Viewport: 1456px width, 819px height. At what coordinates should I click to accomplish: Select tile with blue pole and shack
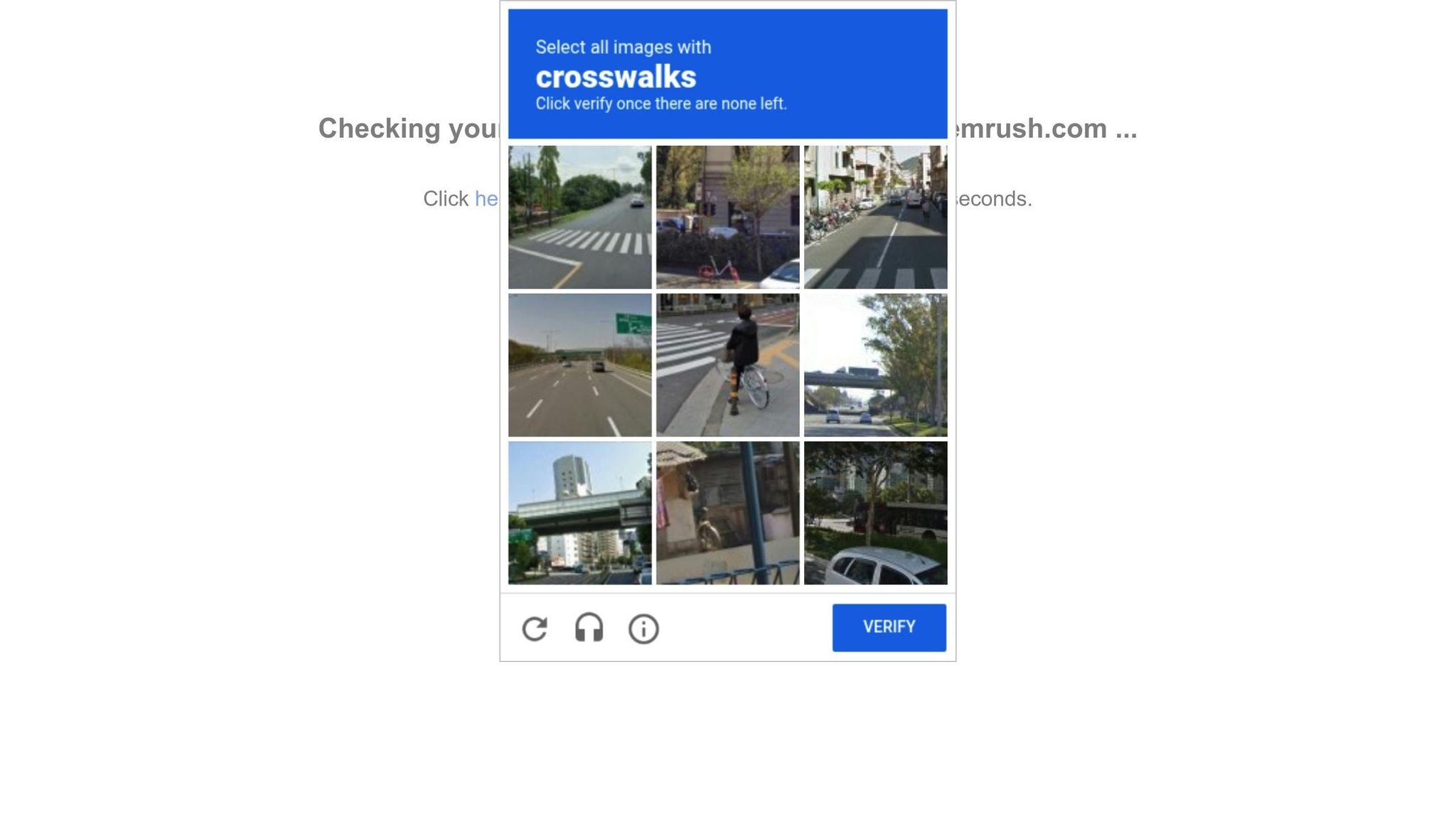pos(727,513)
